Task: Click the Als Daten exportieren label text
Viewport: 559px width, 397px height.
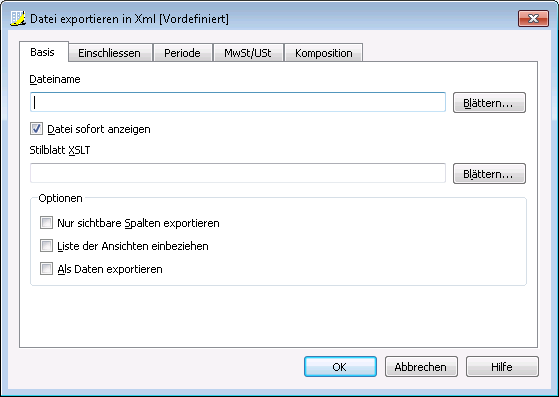Action: coord(110,269)
